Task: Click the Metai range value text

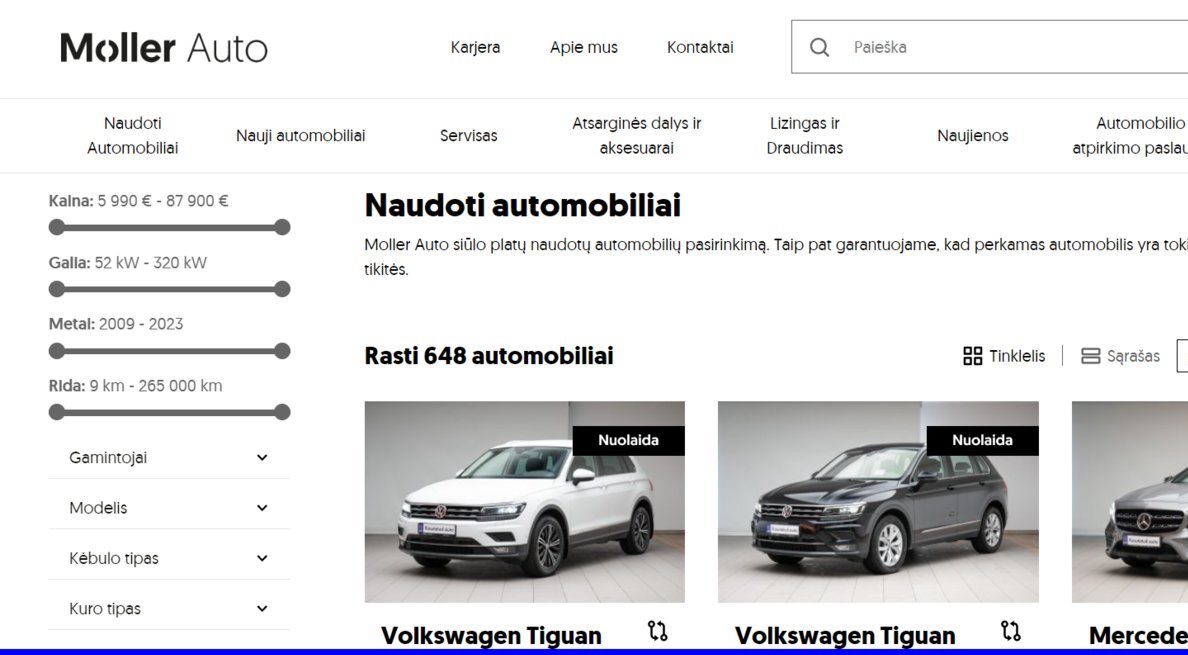Action: (x=141, y=324)
